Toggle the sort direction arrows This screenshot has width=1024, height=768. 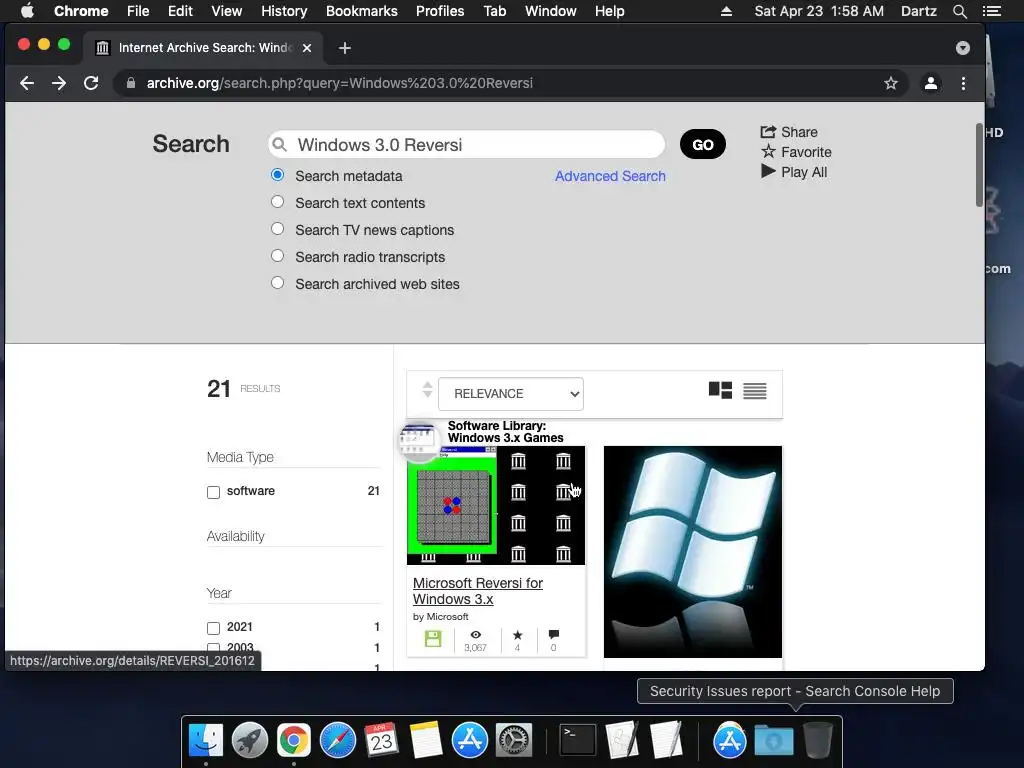pyautogui.click(x=427, y=390)
